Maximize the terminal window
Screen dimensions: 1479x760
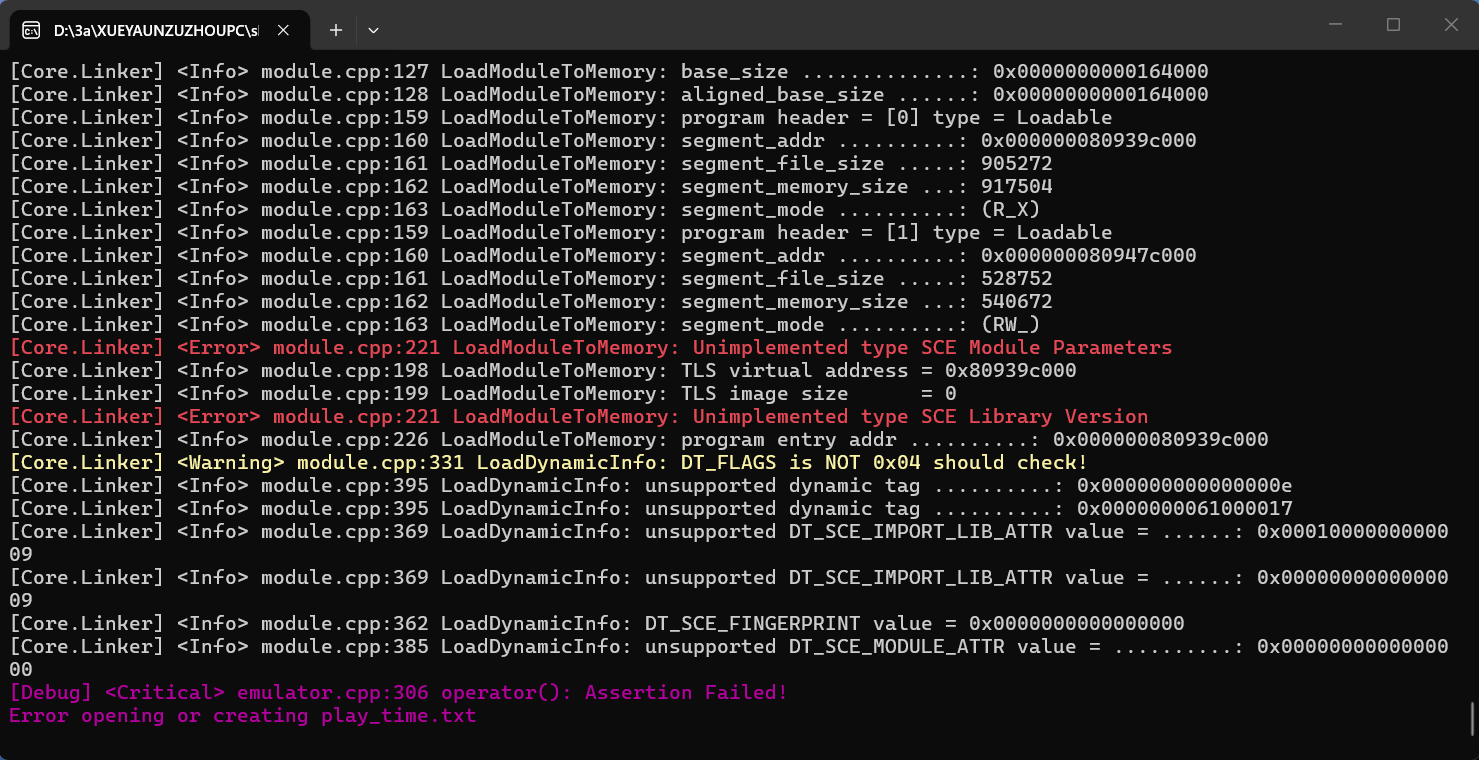1393,24
